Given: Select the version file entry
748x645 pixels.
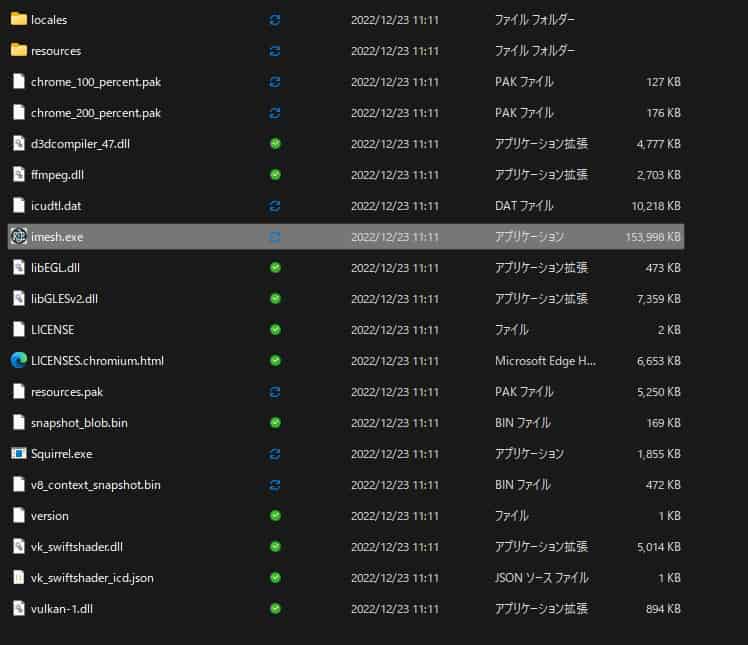Looking at the screenshot, I should pyautogui.click(x=49, y=516).
